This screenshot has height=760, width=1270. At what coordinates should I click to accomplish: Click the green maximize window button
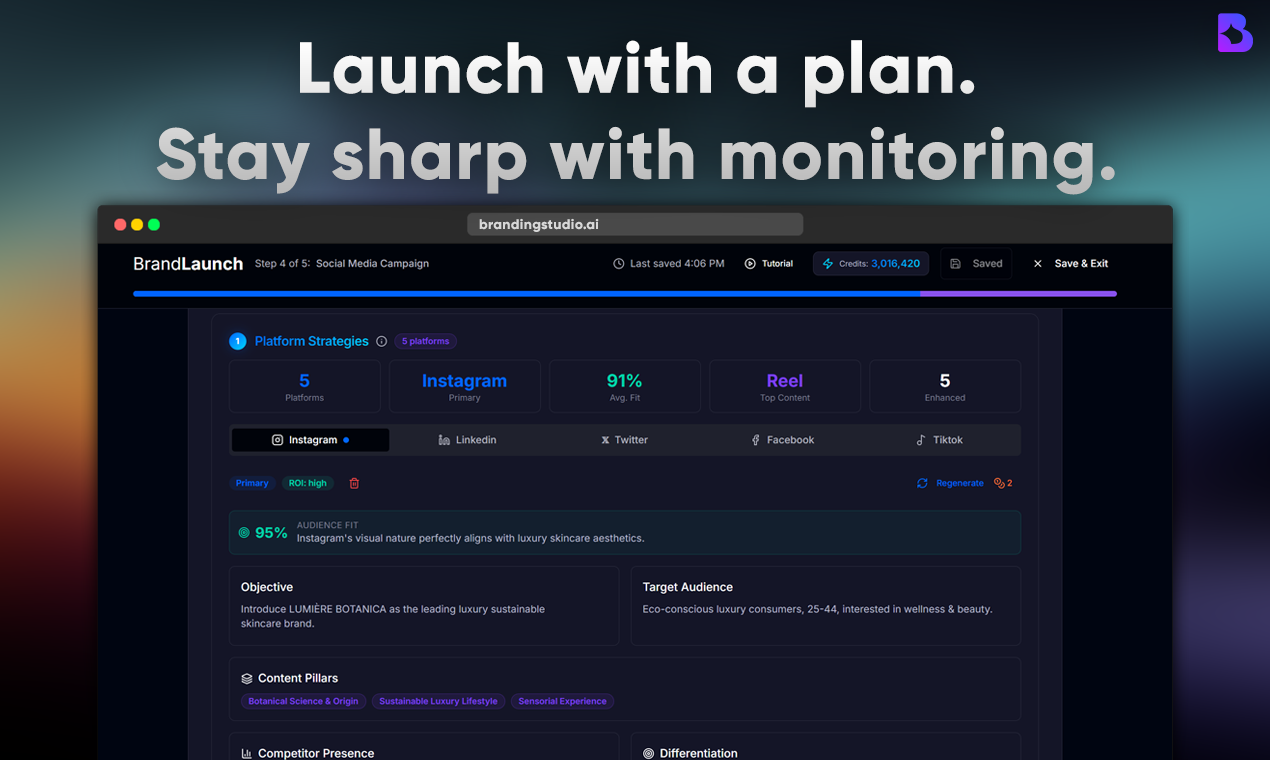(154, 225)
